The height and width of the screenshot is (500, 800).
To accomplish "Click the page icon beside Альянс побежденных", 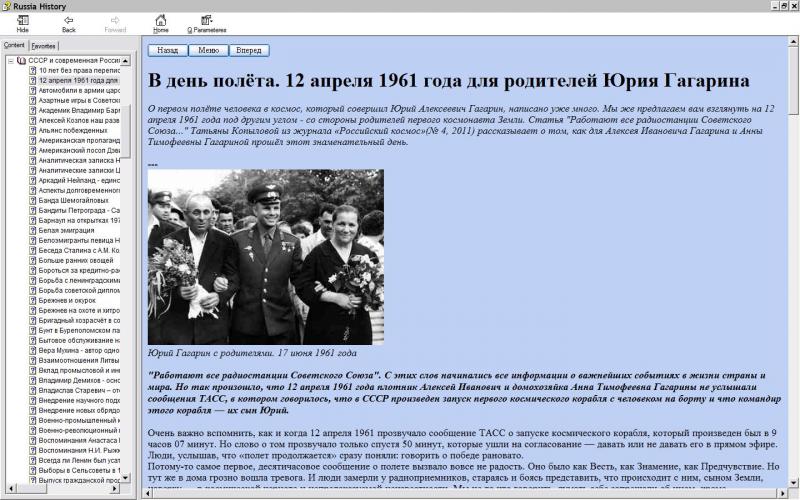I will click(32, 130).
